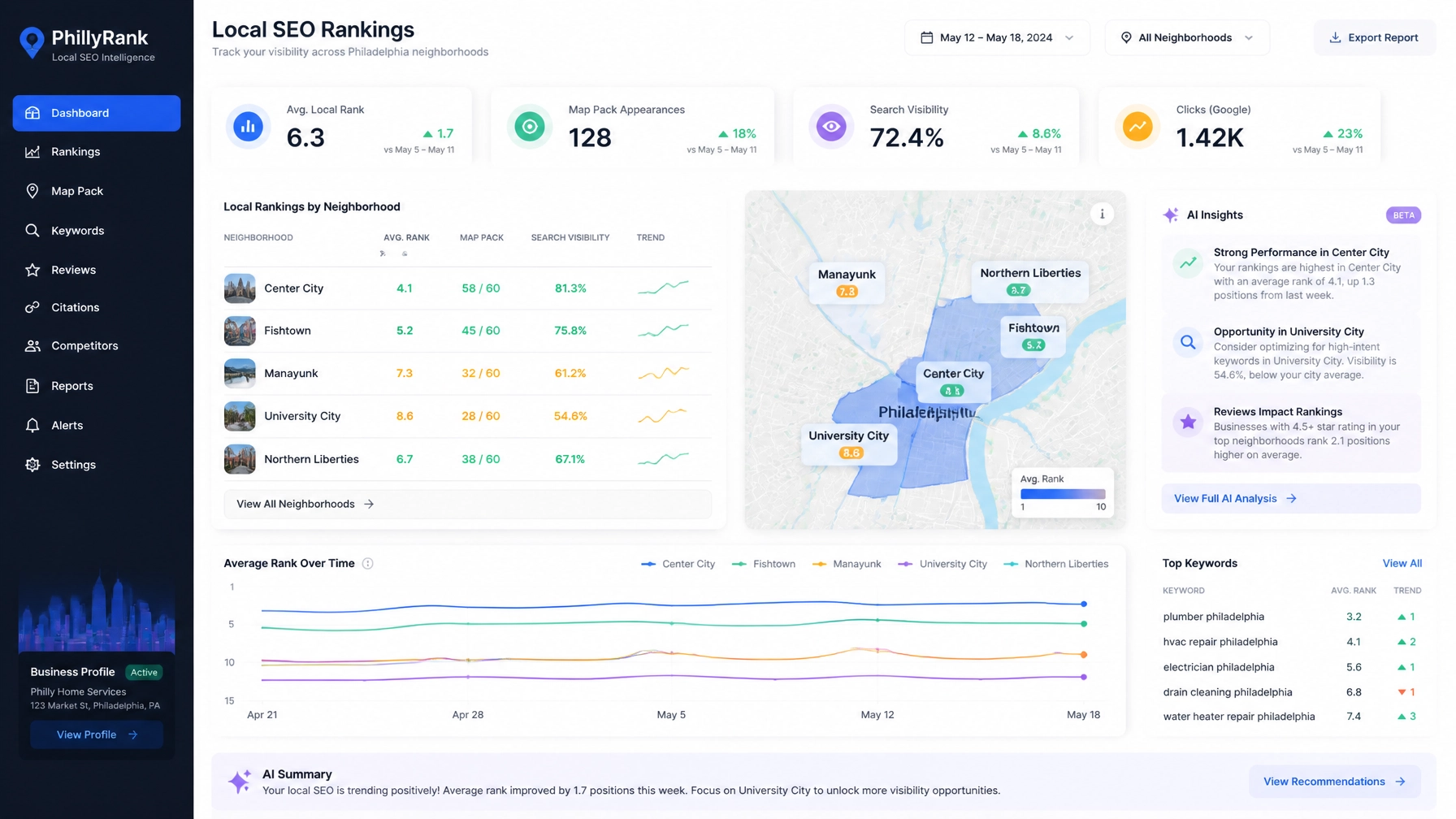Open the date range dropdown chevron

coord(1069,38)
